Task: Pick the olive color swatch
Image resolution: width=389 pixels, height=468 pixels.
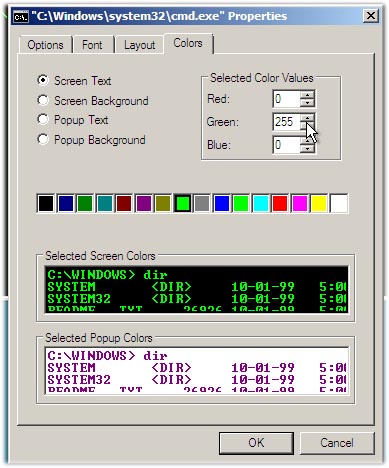Action: [163, 203]
